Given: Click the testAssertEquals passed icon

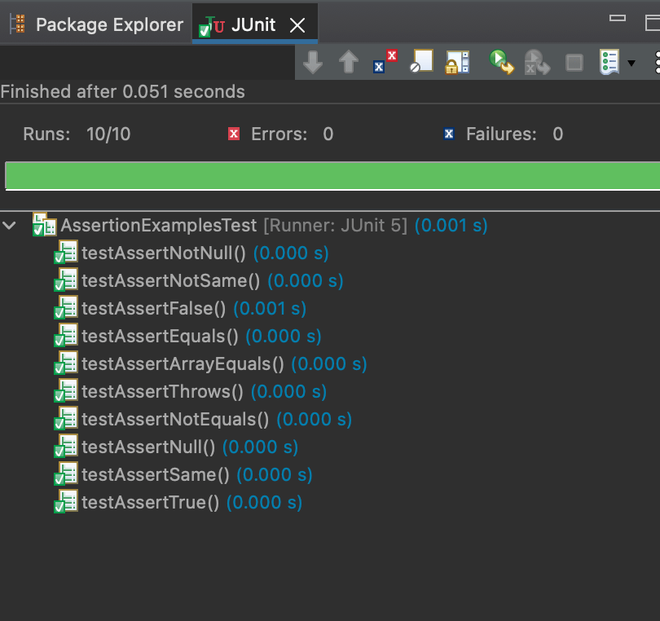Looking at the screenshot, I should coord(66,335).
